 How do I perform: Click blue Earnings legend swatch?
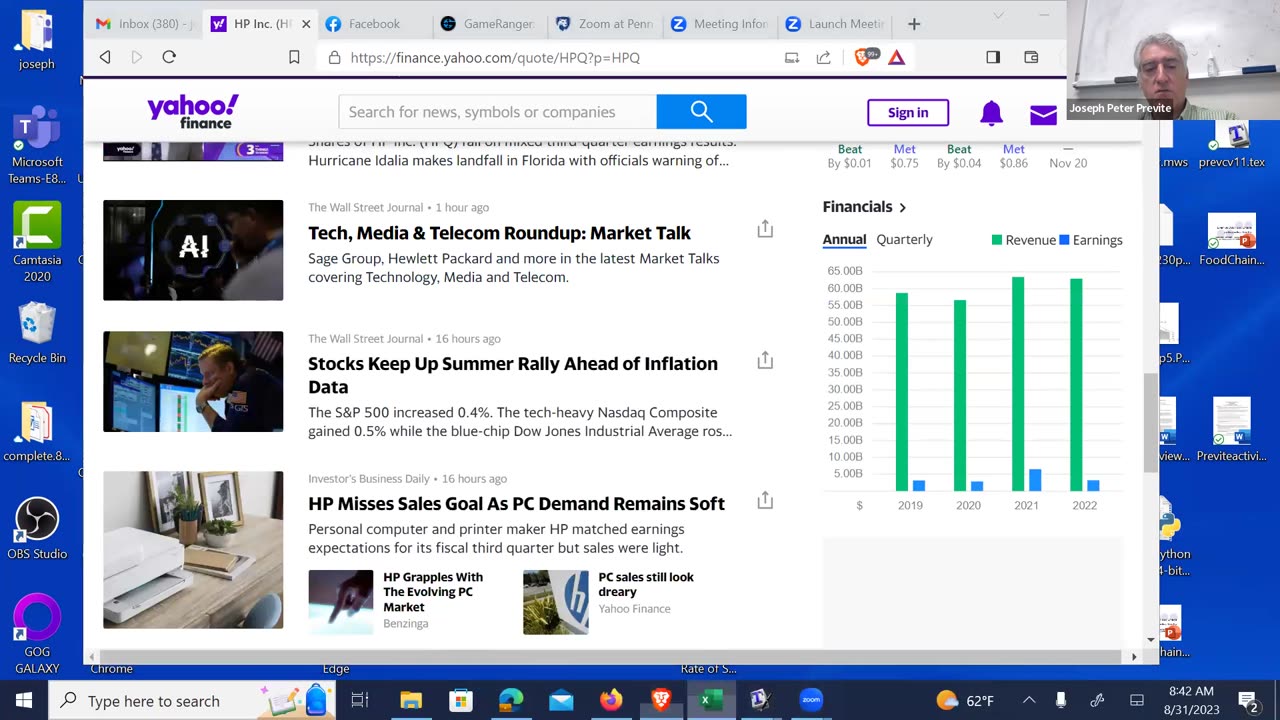point(1064,240)
